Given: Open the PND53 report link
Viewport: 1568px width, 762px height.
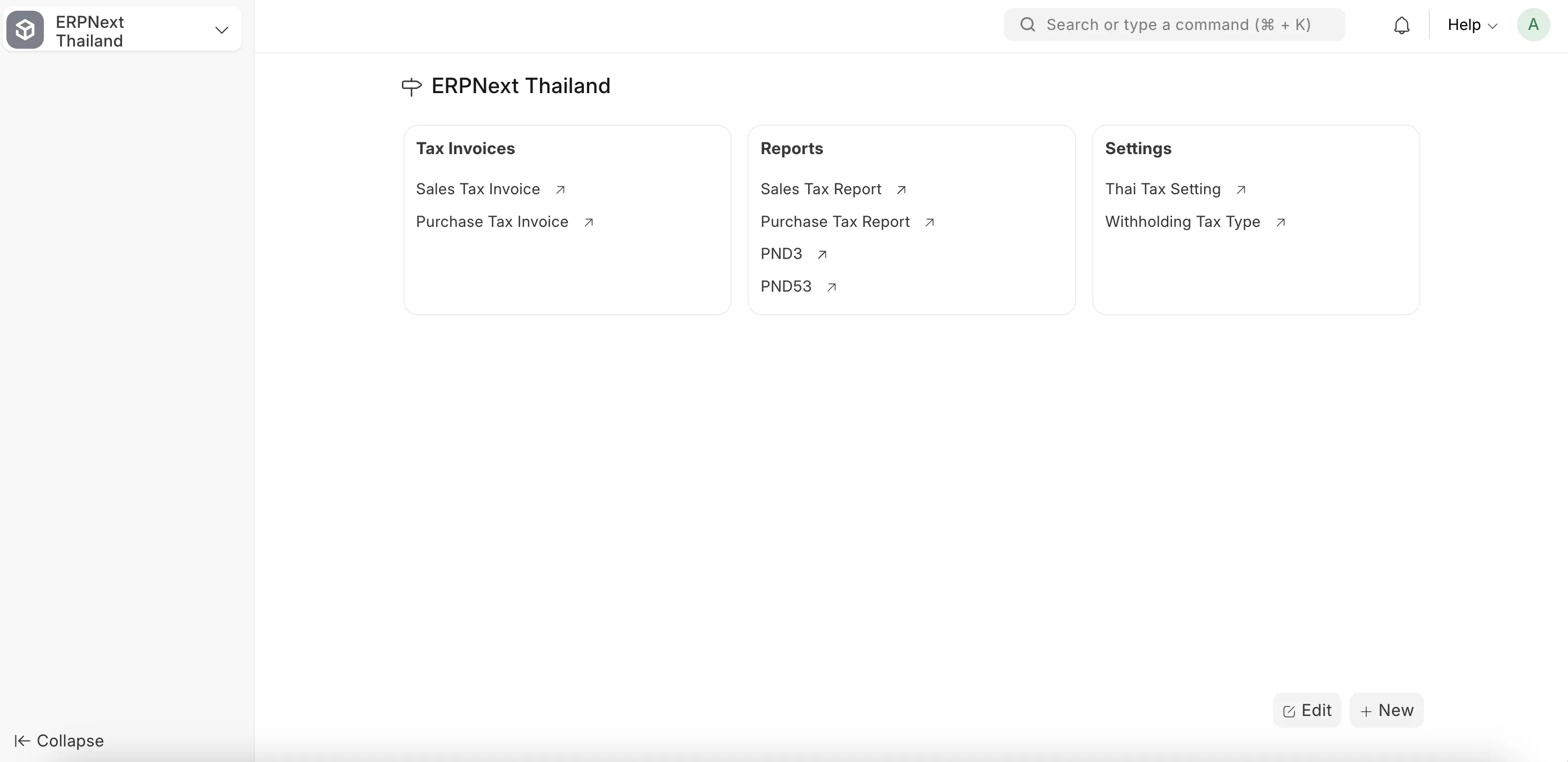Looking at the screenshot, I should tap(786, 287).
